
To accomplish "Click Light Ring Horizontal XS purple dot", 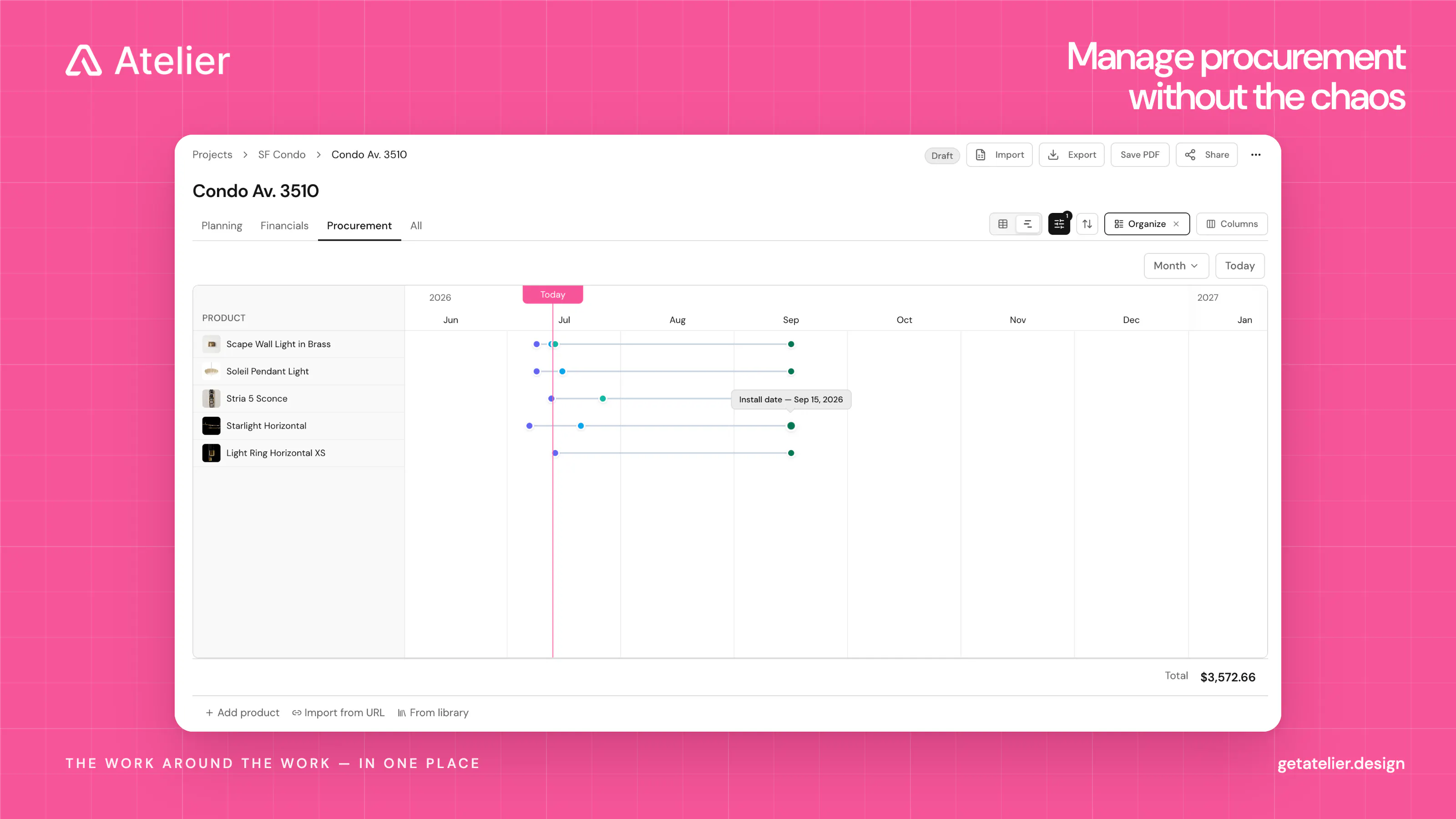I will point(555,453).
